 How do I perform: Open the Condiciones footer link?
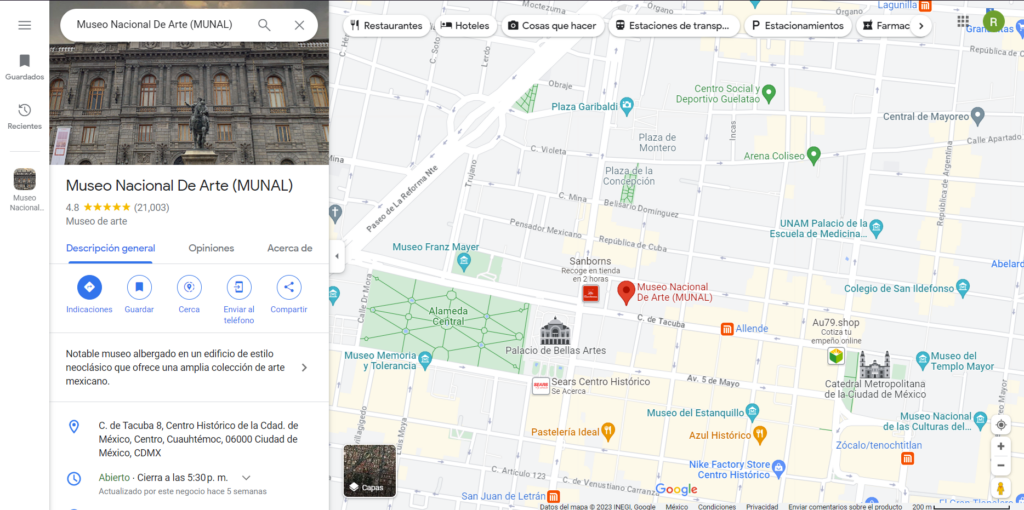tap(717, 506)
